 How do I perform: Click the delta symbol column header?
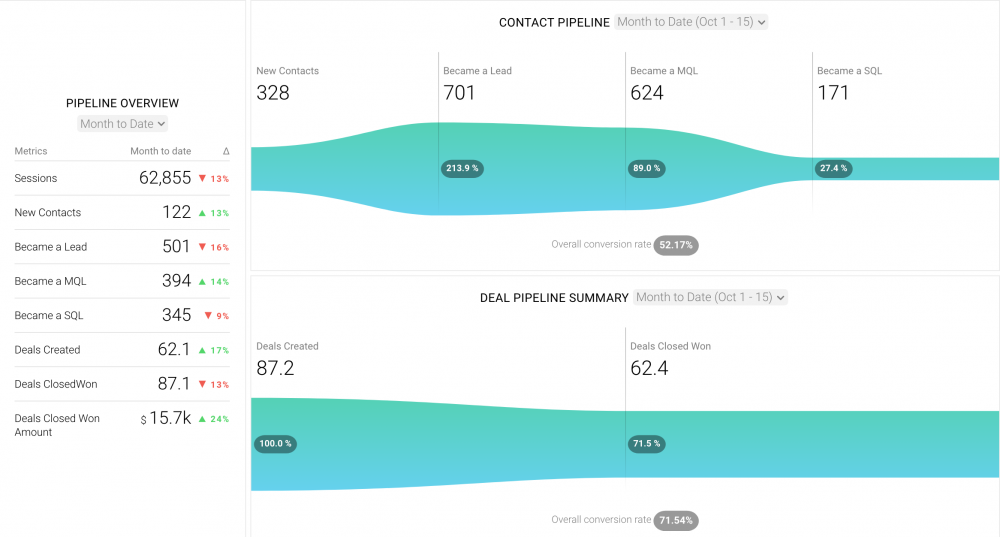point(226,152)
